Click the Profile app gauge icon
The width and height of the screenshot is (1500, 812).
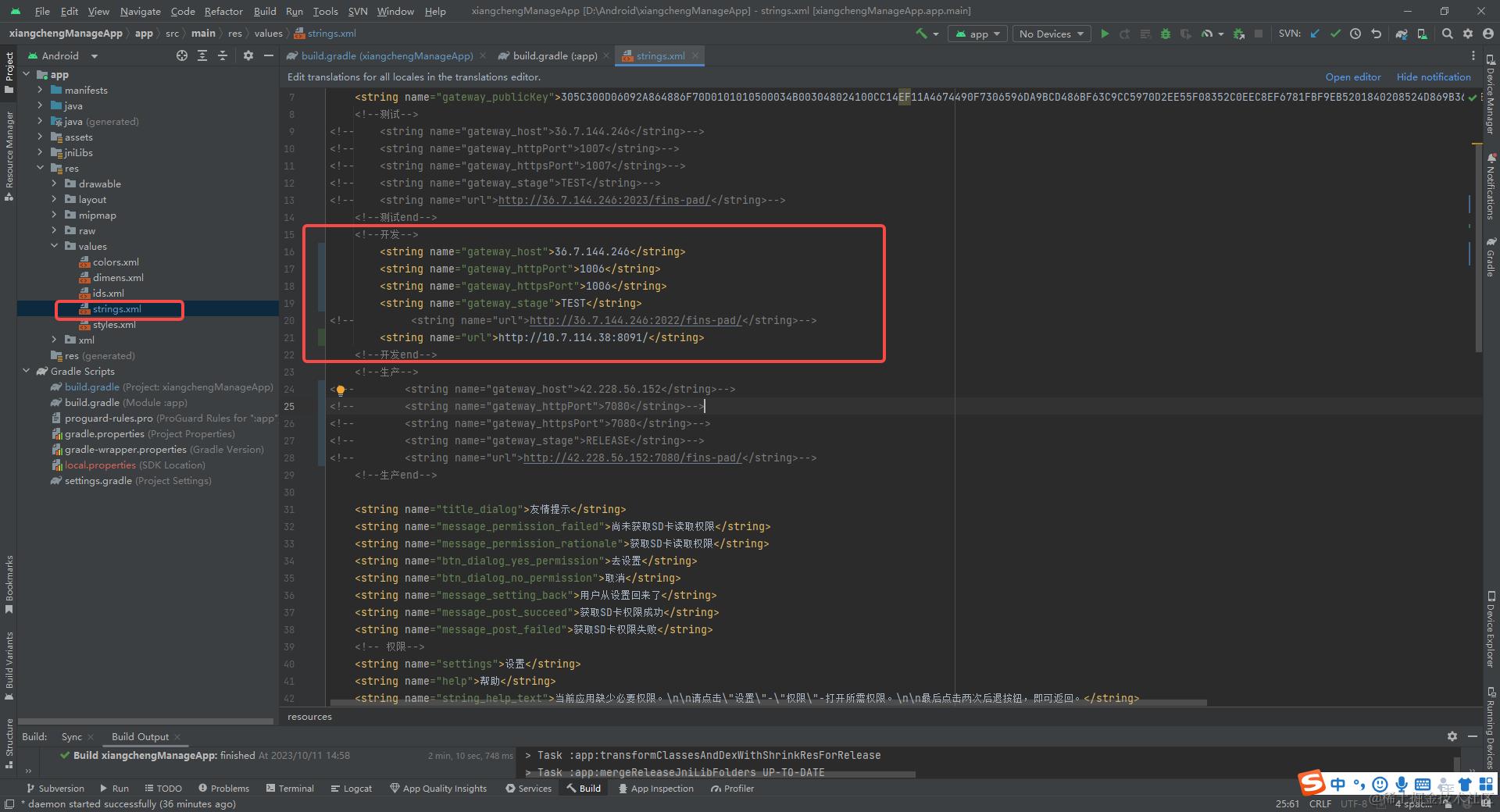point(1207,34)
